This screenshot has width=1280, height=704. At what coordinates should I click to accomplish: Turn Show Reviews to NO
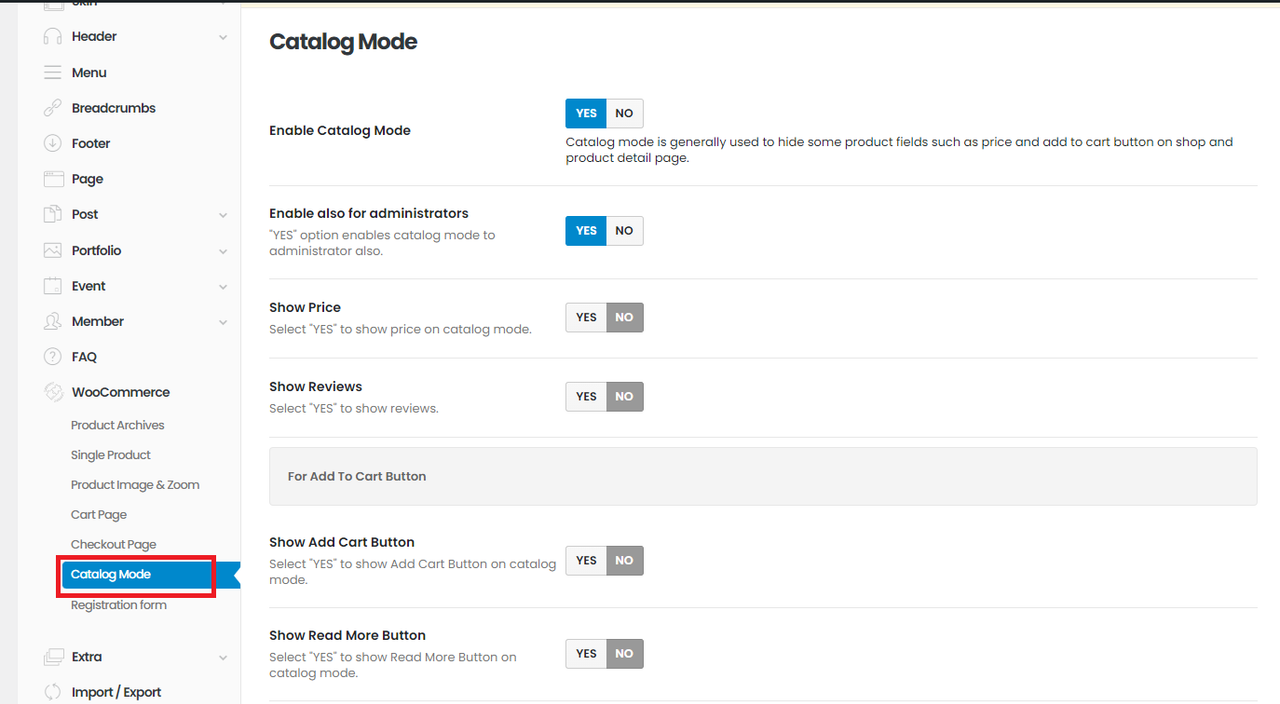tap(625, 397)
